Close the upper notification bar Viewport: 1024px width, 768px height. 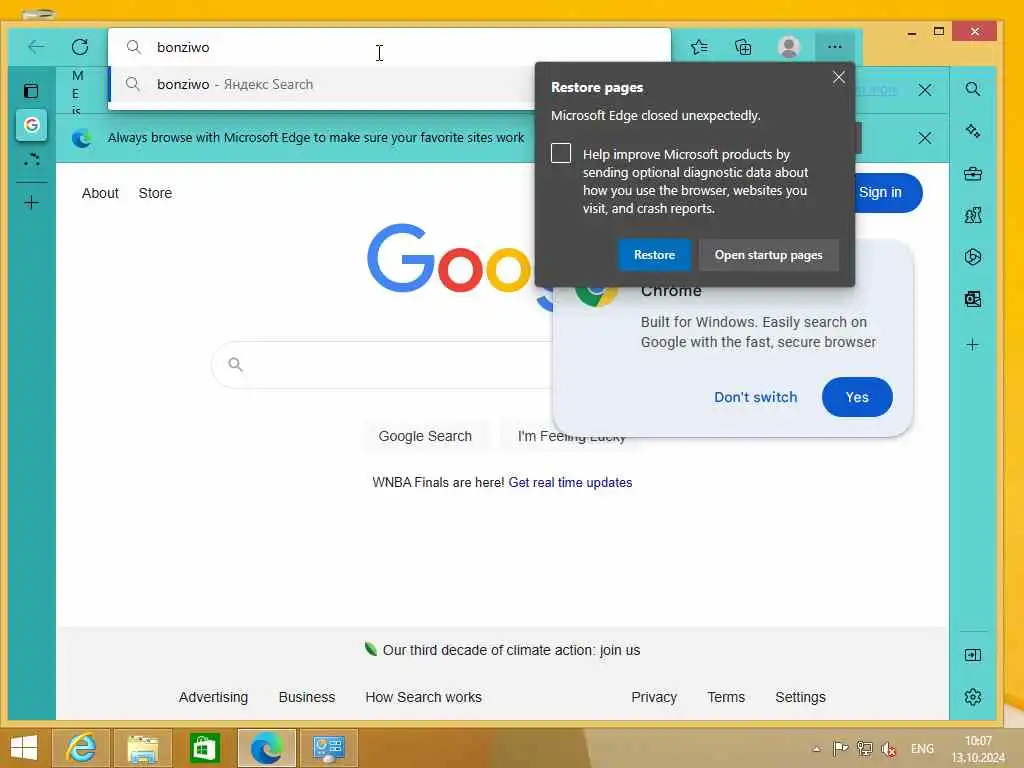click(924, 90)
